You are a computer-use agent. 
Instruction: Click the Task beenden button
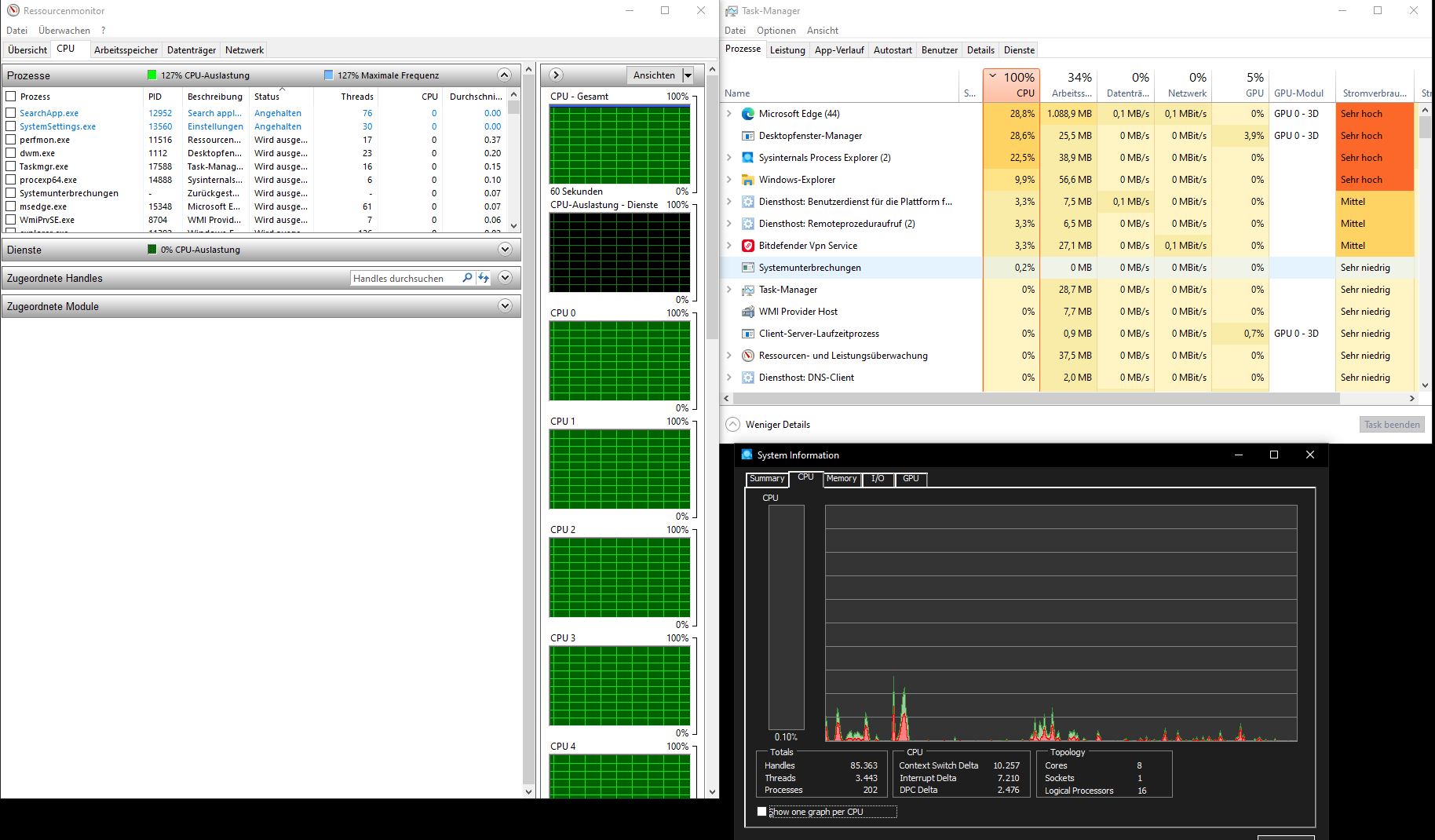[1392, 425]
